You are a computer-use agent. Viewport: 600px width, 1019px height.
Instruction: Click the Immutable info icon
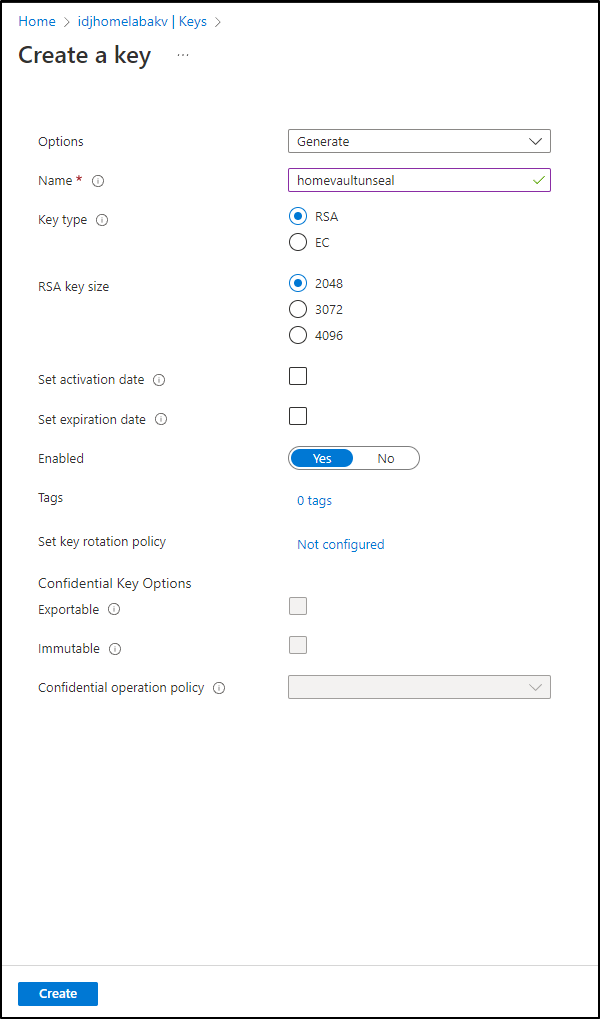(115, 649)
